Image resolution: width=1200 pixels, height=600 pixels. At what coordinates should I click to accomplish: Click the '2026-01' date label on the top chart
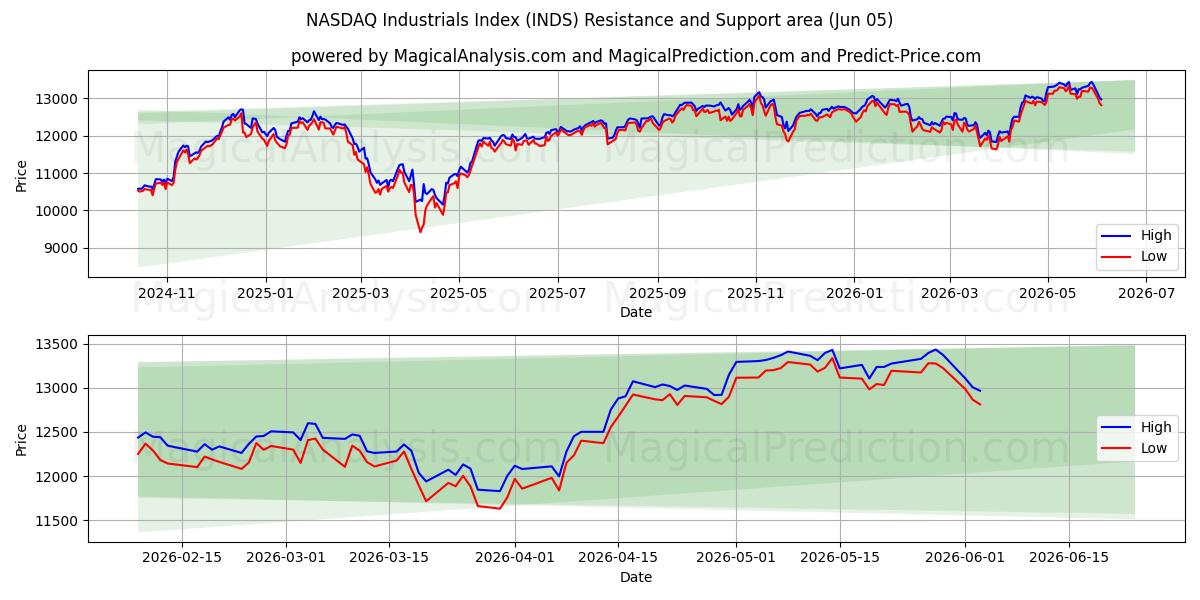point(854,294)
